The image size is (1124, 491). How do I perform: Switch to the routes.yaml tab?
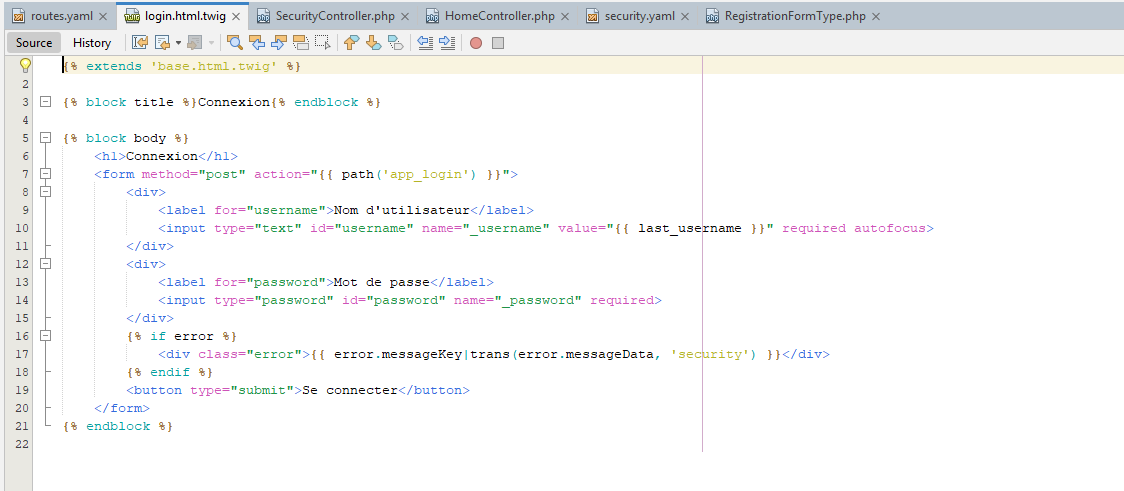click(62, 16)
